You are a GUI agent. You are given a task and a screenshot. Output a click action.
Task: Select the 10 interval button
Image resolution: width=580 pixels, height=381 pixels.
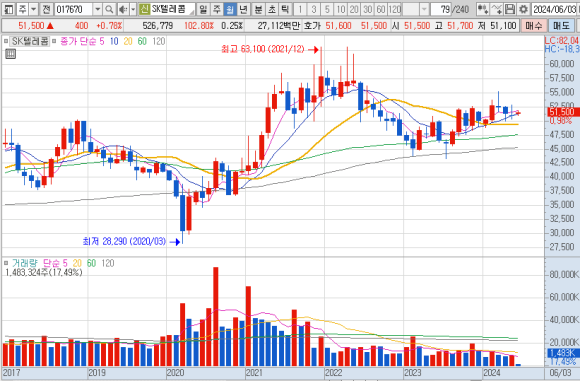click(x=341, y=9)
